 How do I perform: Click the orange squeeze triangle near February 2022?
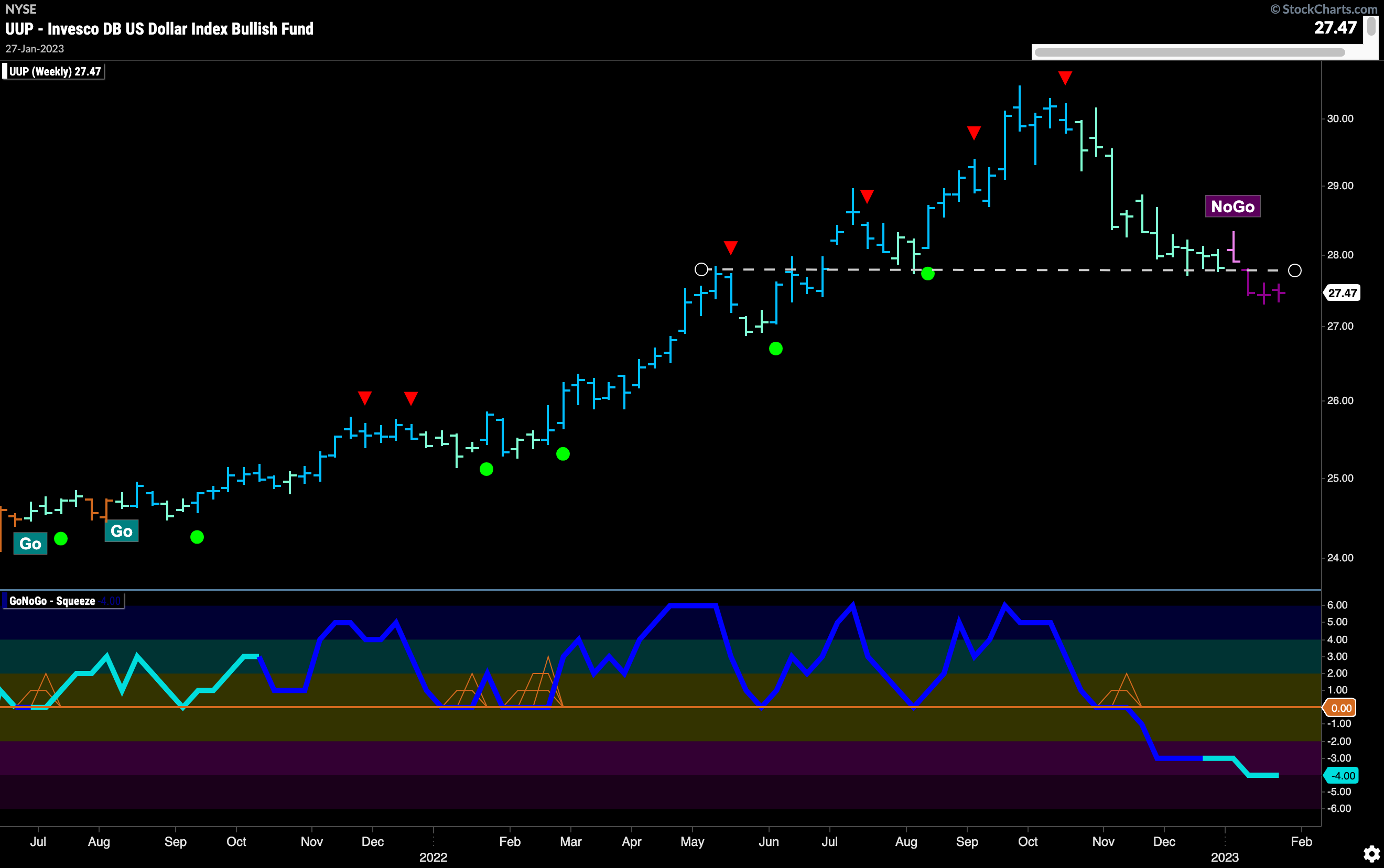(533, 681)
